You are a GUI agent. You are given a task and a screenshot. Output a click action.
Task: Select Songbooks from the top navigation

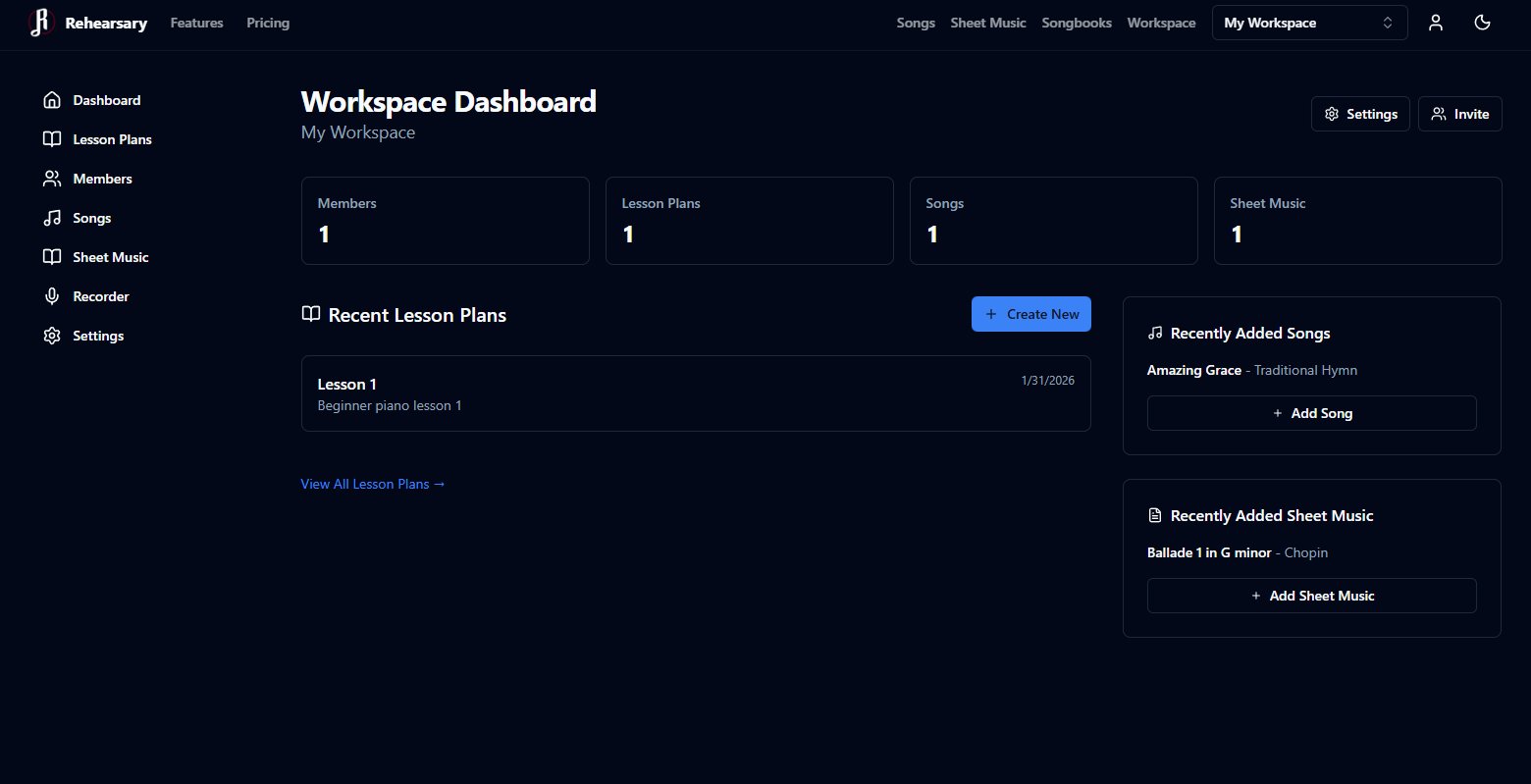click(1076, 22)
